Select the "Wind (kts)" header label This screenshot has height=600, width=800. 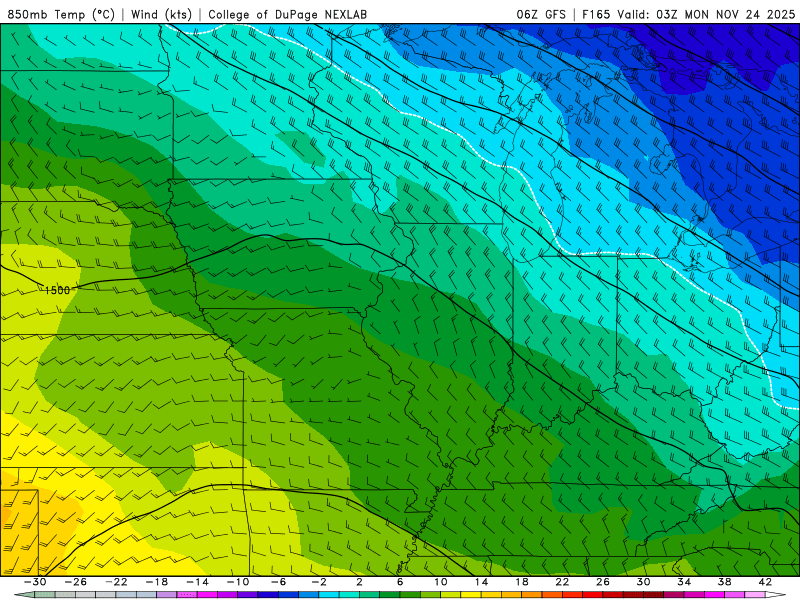tap(162, 14)
